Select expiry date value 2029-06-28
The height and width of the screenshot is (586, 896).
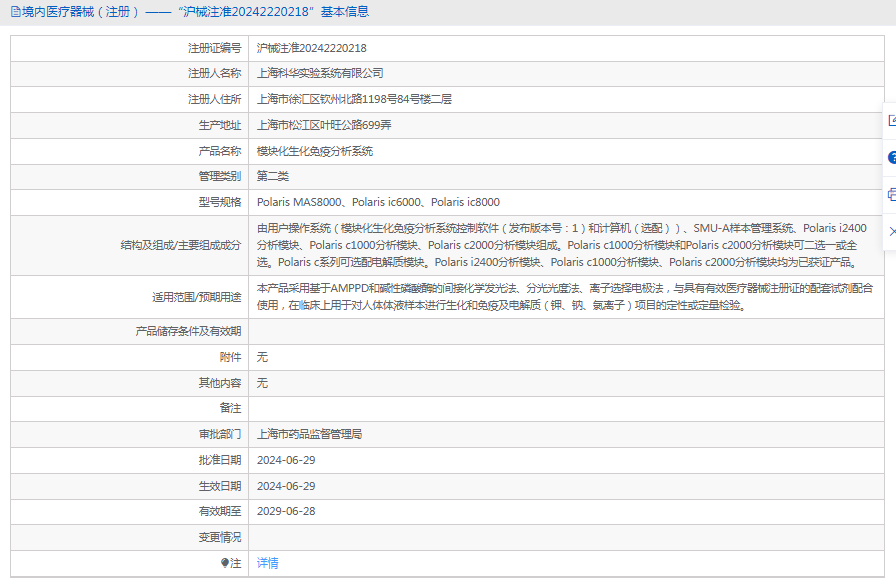[286, 511]
